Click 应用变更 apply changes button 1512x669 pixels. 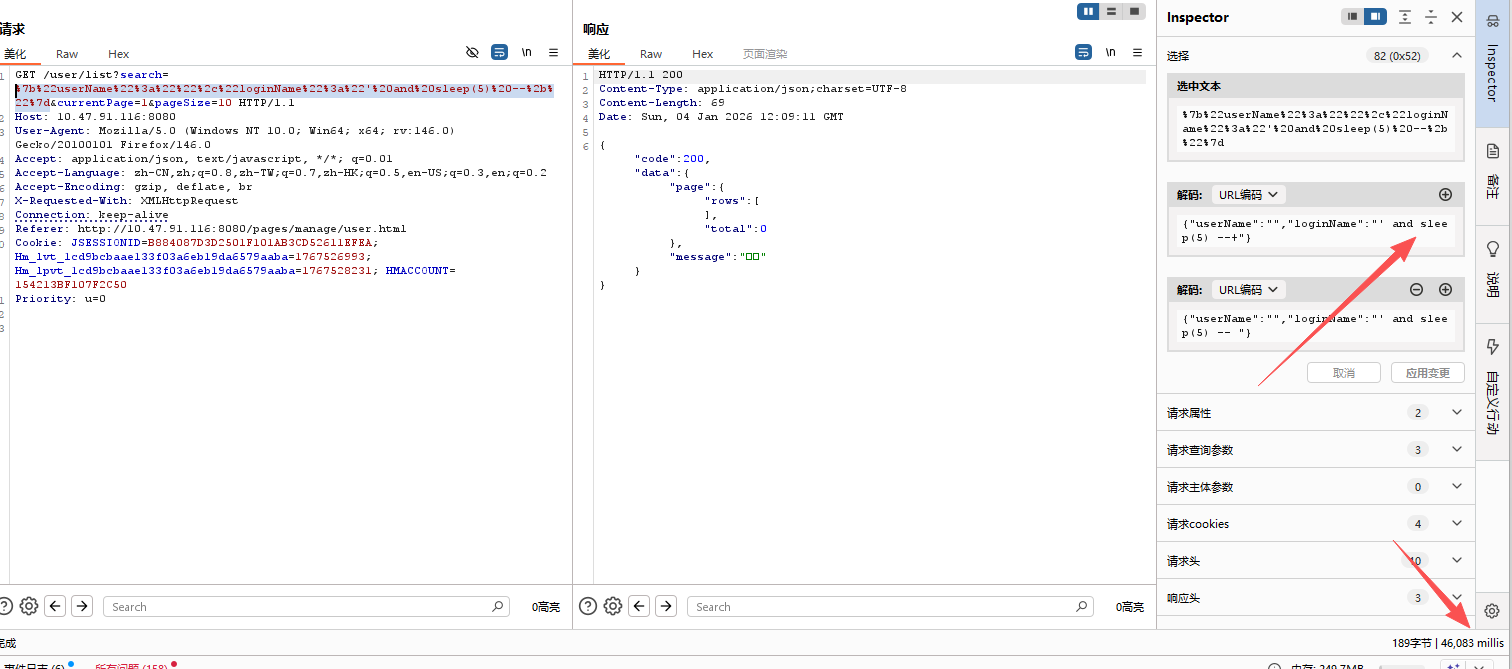[1427, 373]
